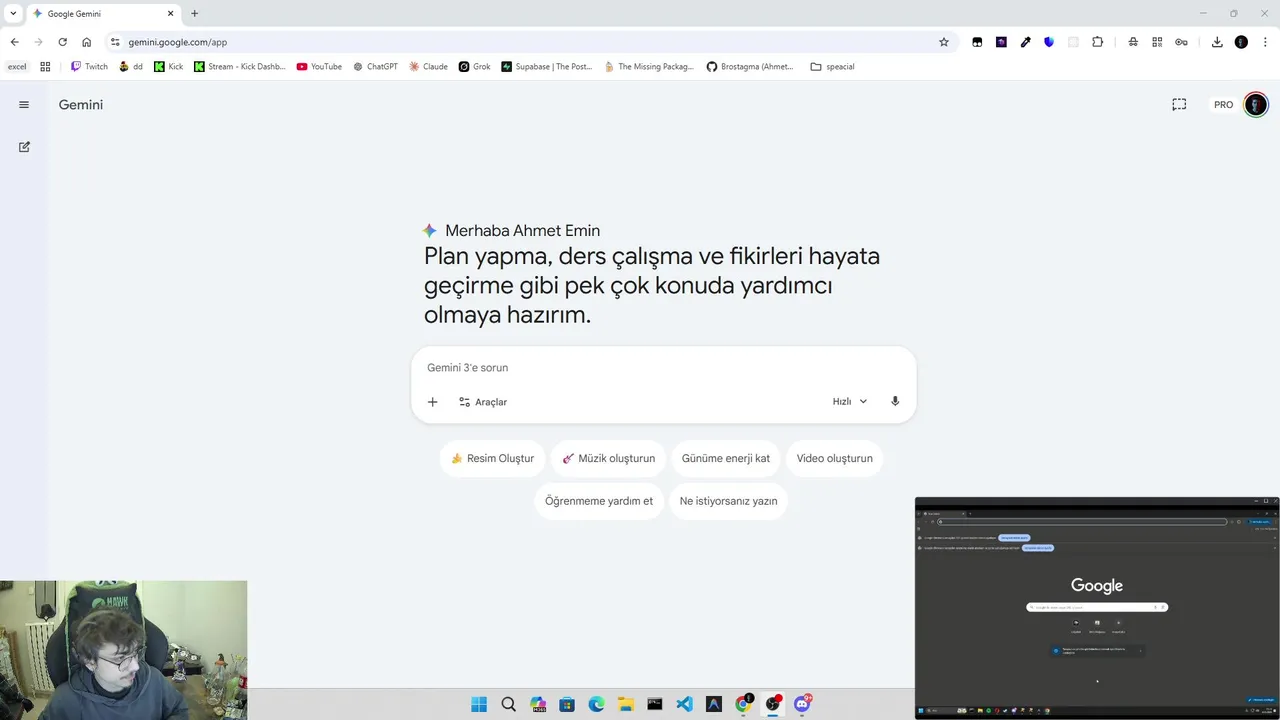Viewport: 1280px width, 720px height.
Task: Open the Chrome three-dot menu
Action: 1265,42
